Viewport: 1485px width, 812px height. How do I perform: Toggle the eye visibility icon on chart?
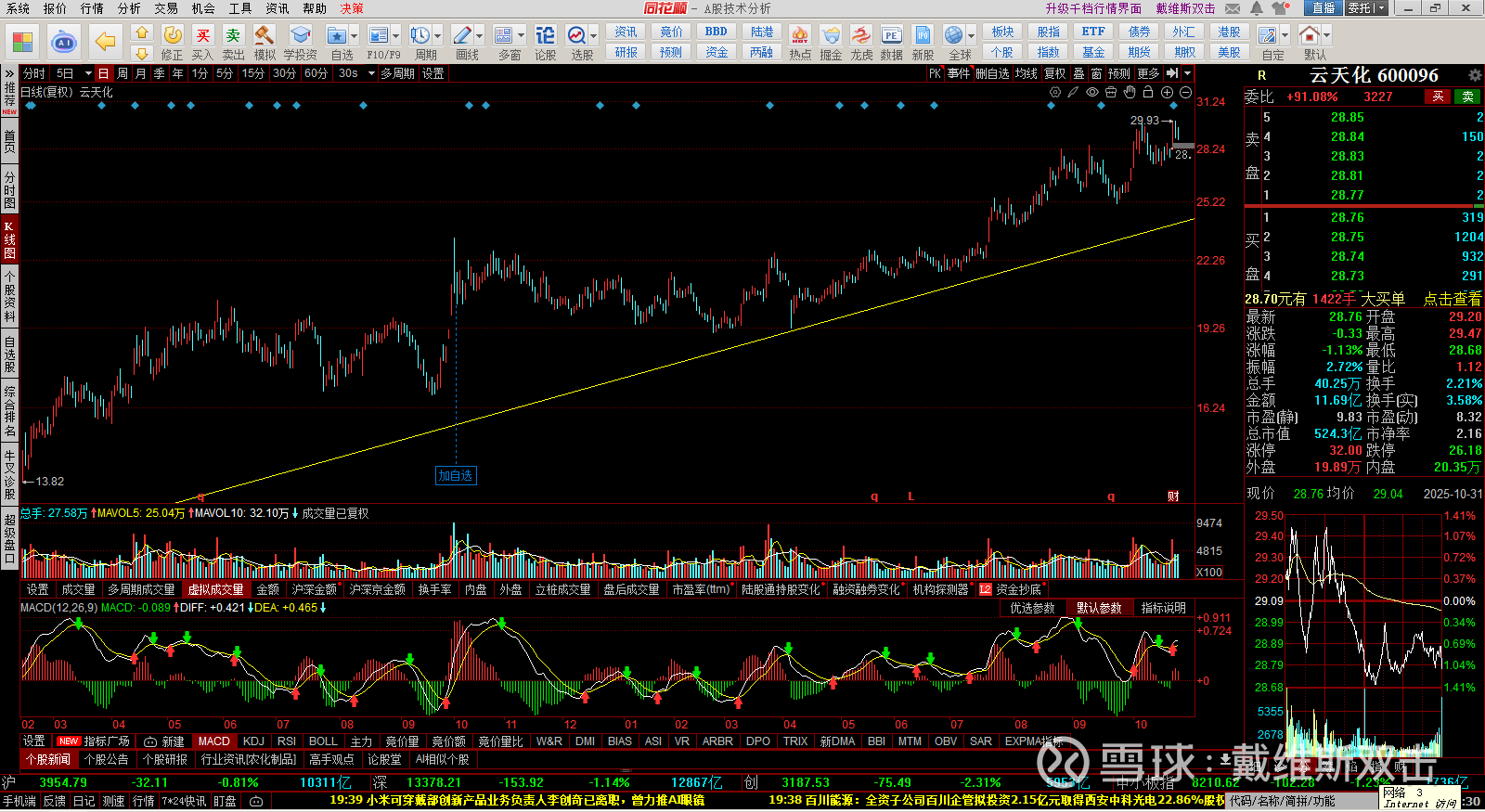coord(1092,92)
